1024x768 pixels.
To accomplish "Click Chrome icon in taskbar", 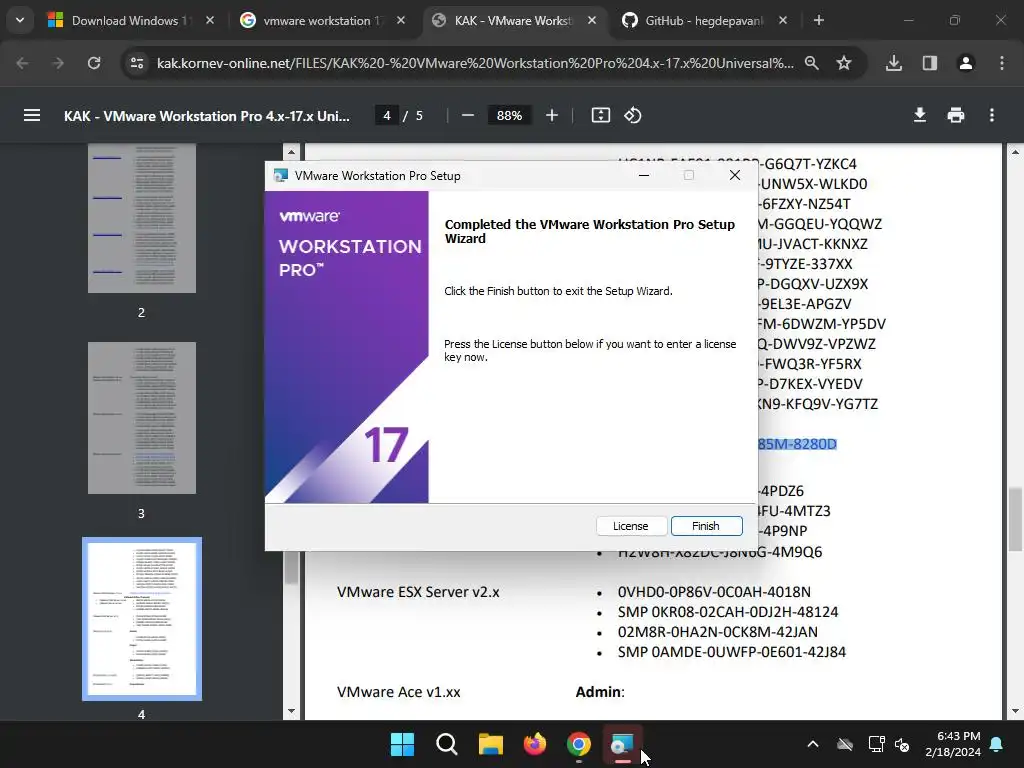I will 579,744.
